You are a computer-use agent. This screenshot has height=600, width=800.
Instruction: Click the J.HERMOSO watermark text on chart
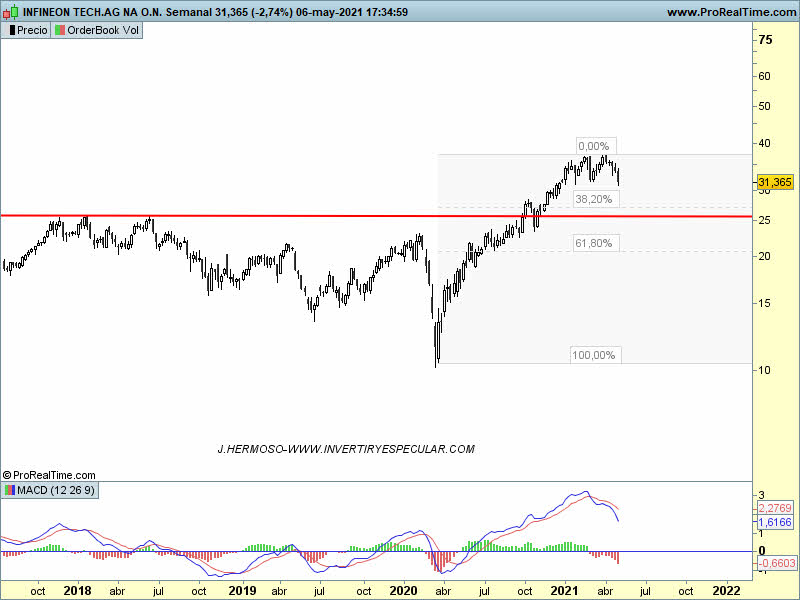click(x=346, y=450)
